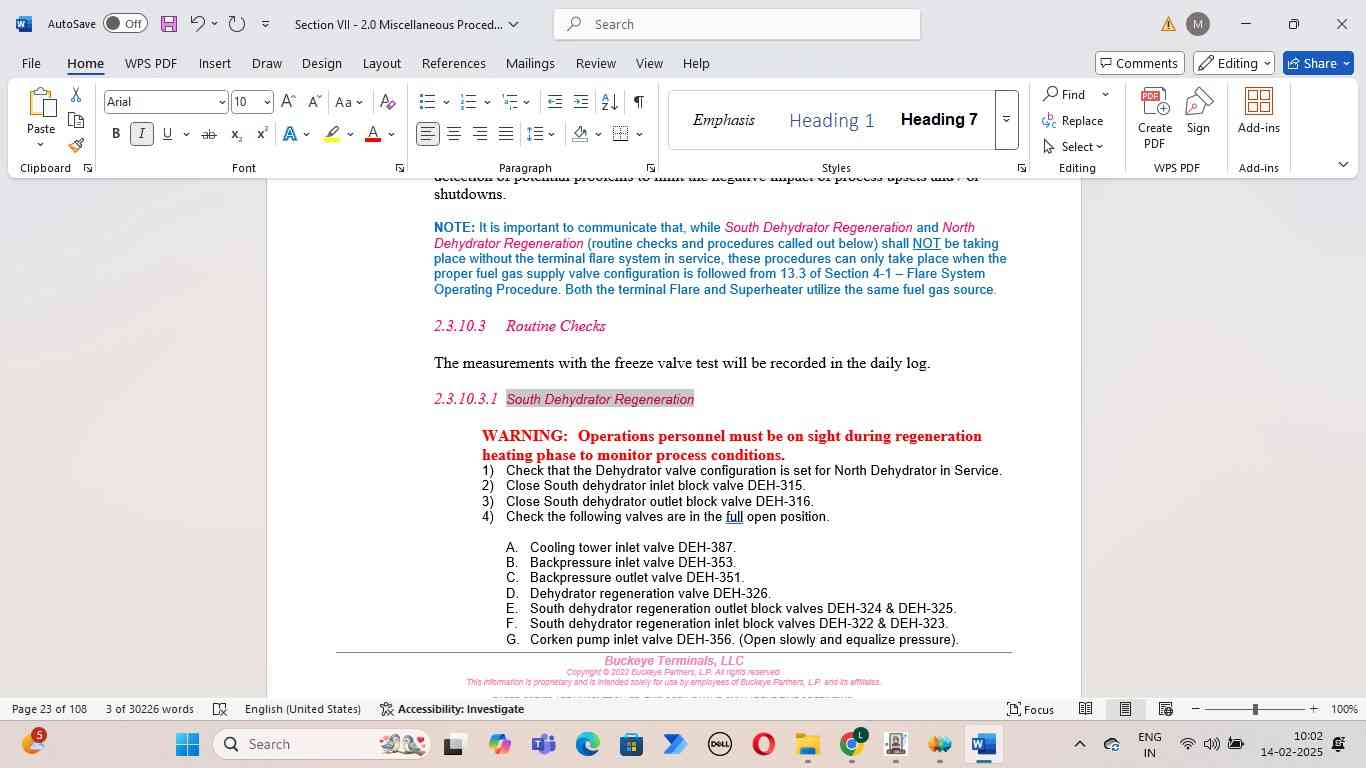1366x768 pixels.
Task: Toggle Bold formatting
Action: point(116,134)
